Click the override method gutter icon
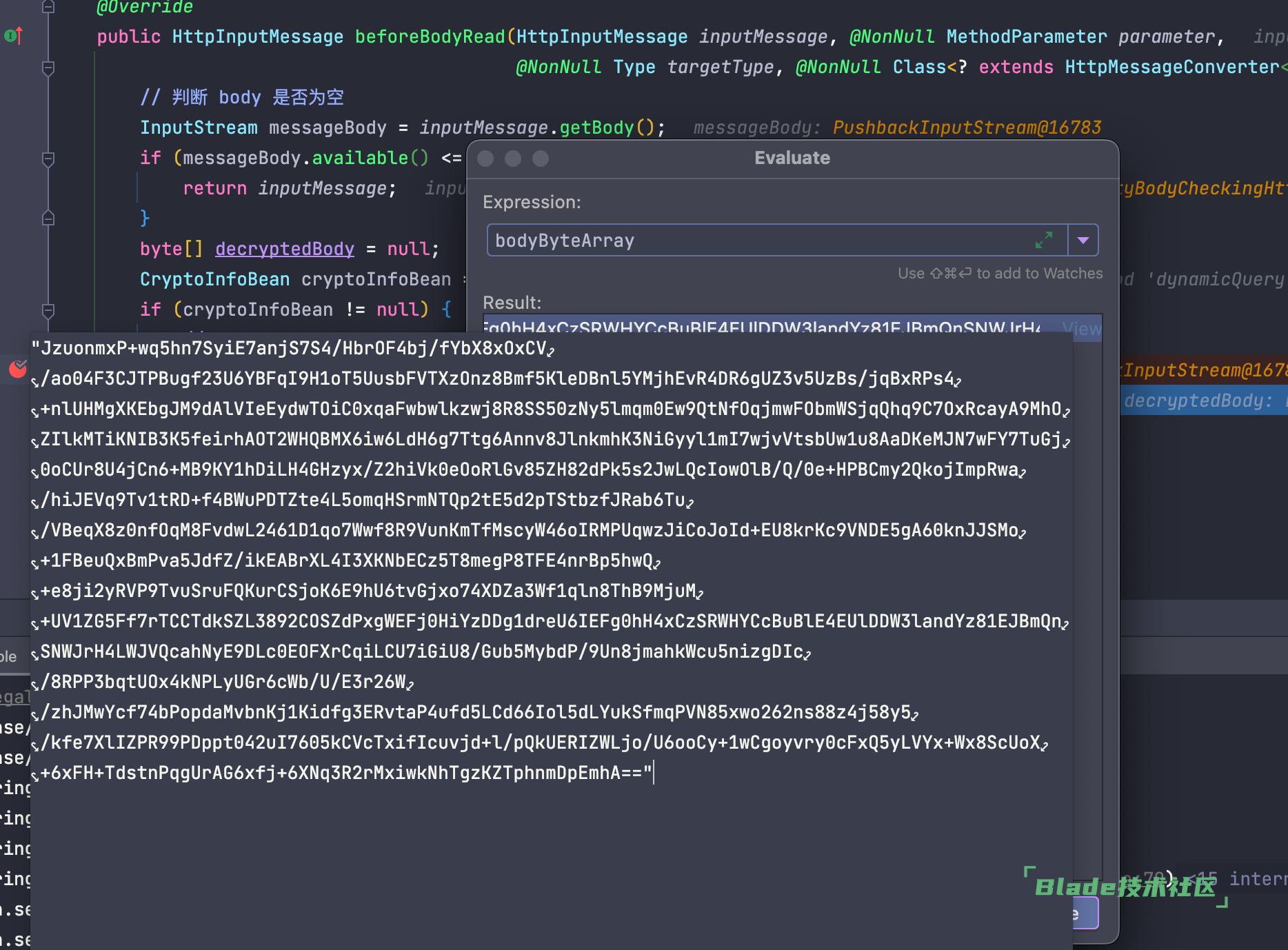 14,35
